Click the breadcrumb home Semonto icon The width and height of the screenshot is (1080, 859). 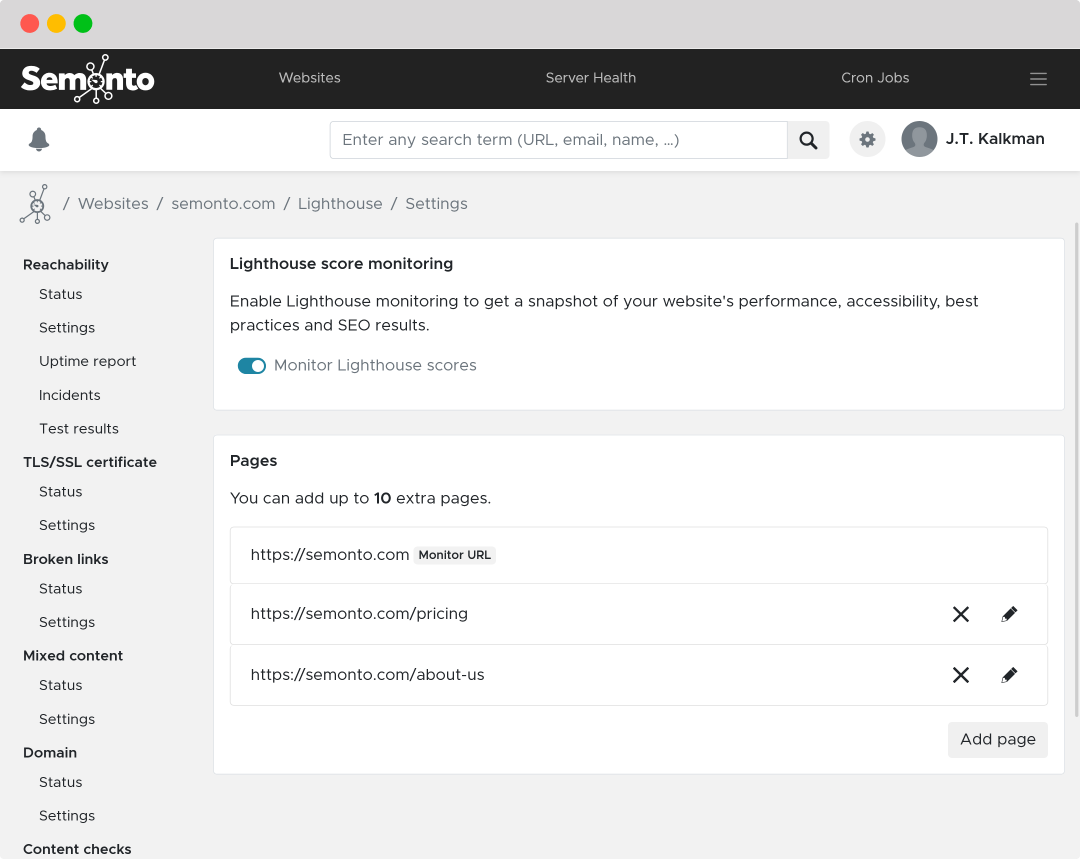(36, 204)
